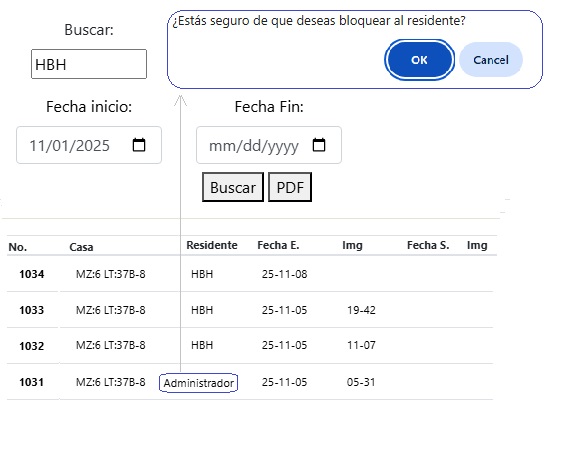
Task: Select record number 1031
Action: 32,382
